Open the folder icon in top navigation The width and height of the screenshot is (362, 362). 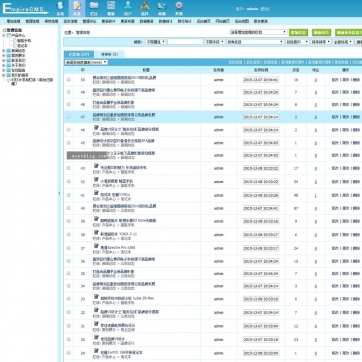click(94, 5)
